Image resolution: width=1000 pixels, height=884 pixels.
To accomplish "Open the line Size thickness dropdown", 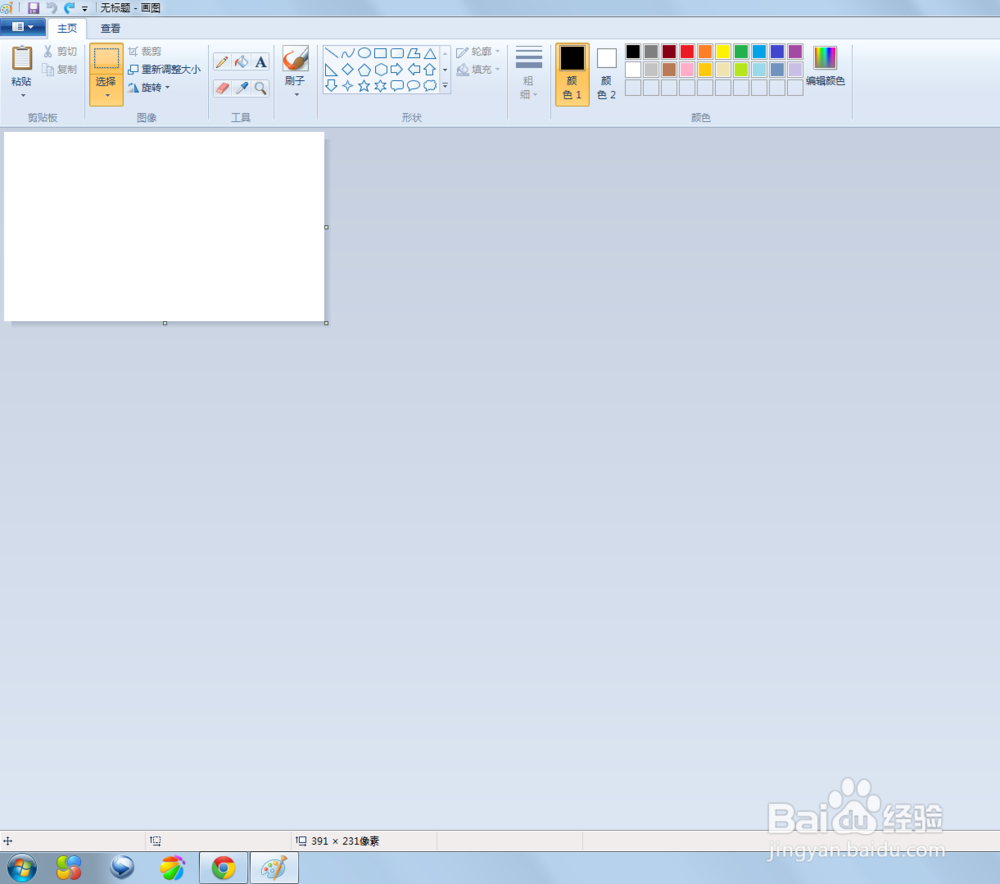I will point(529,73).
